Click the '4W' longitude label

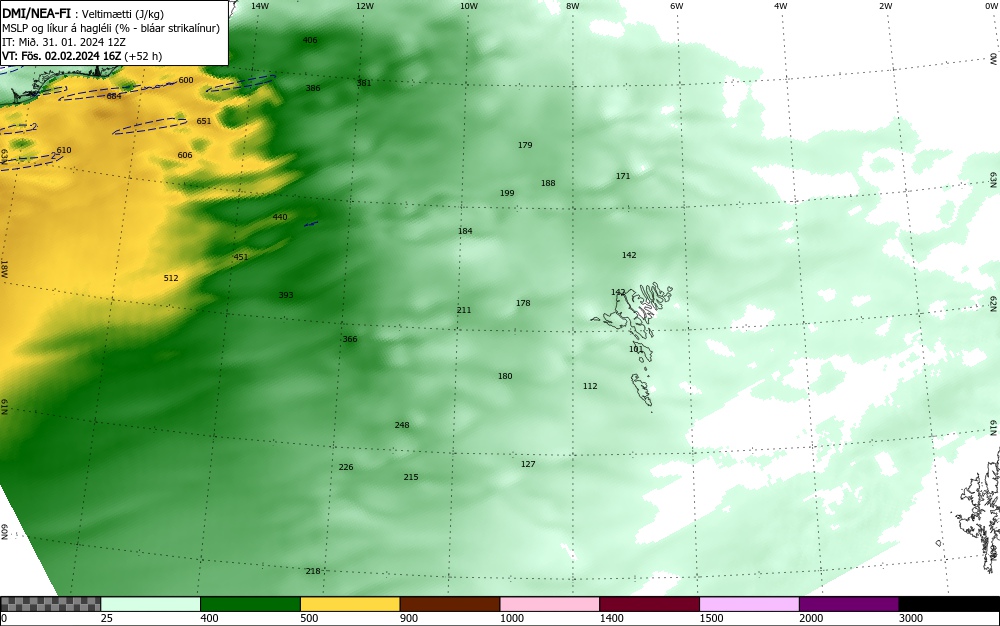click(781, 6)
